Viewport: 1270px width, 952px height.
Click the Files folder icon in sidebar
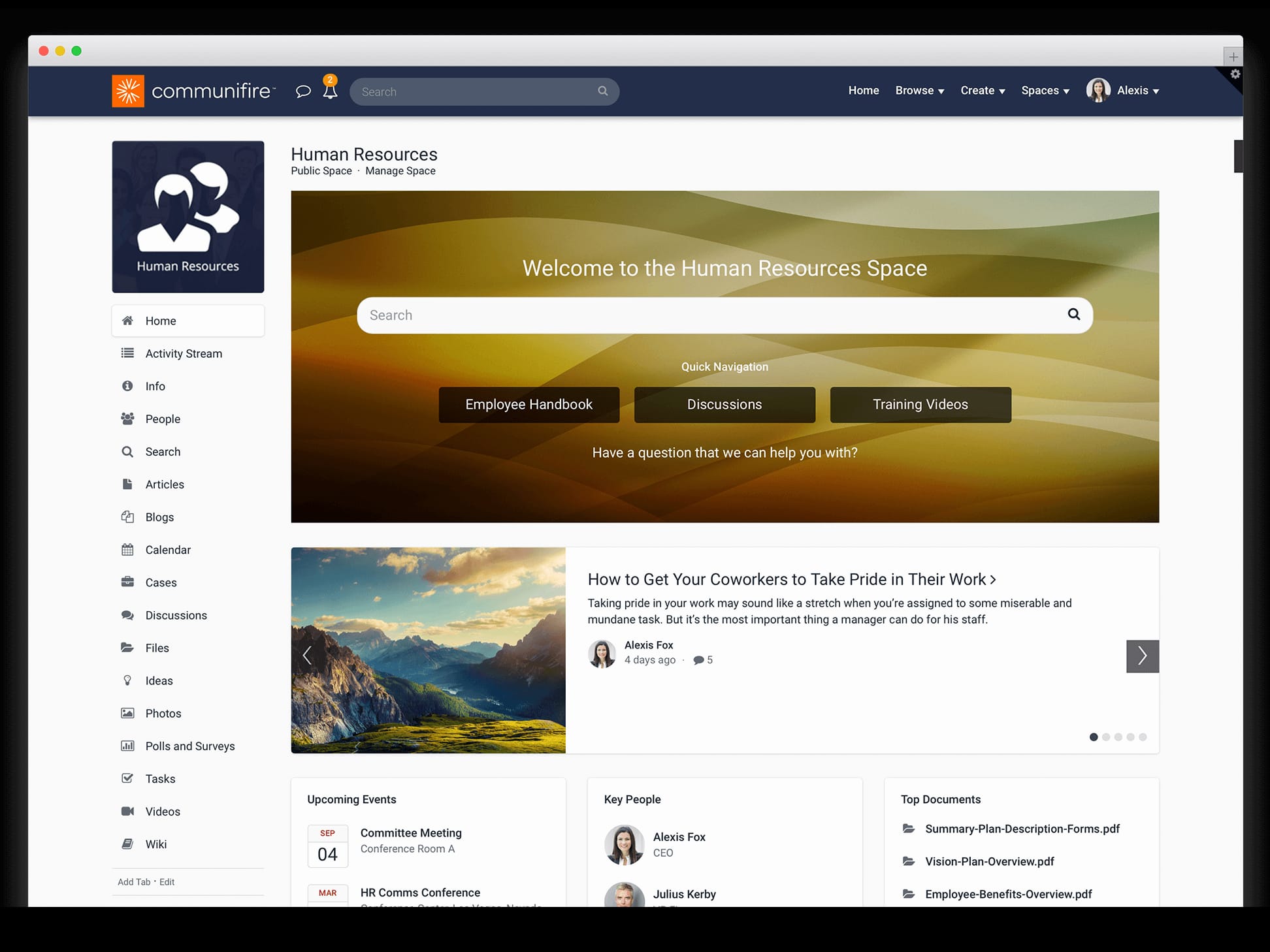pyautogui.click(x=127, y=647)
